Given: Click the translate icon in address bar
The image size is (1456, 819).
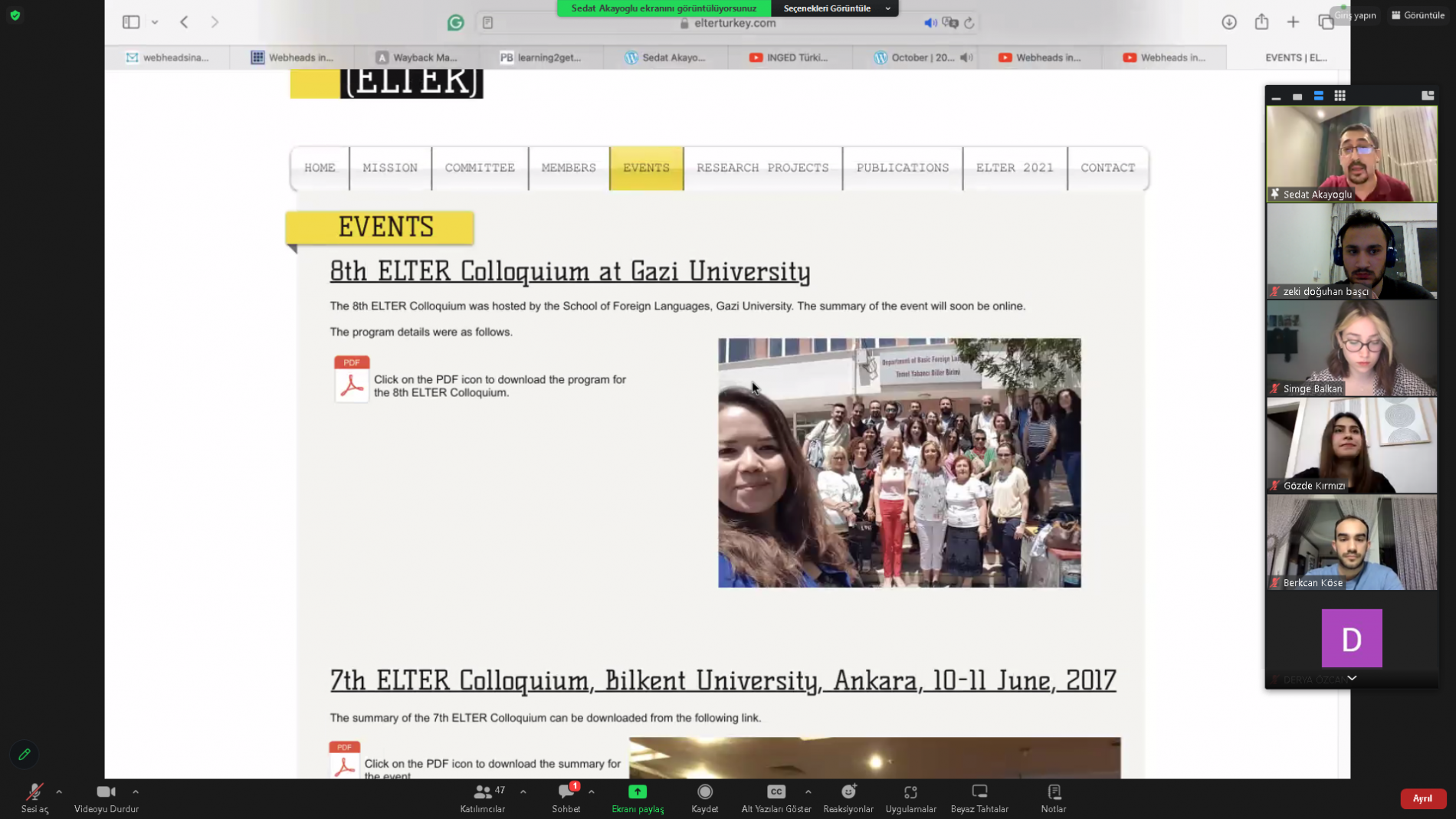Looking at the screenshot, I should (950, 23).
